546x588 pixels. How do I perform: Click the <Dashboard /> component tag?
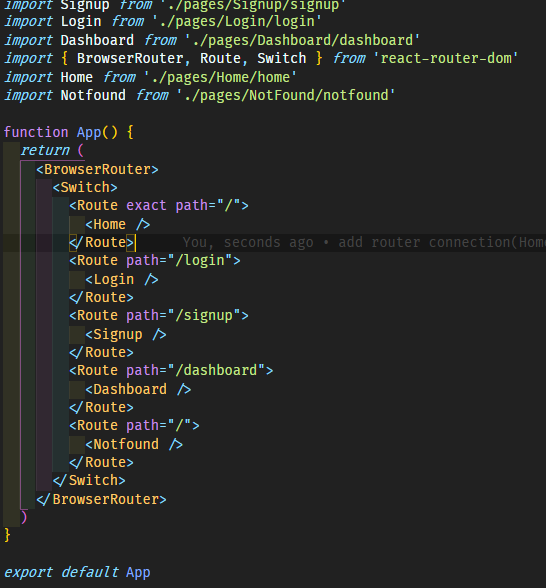pos(138,389)
